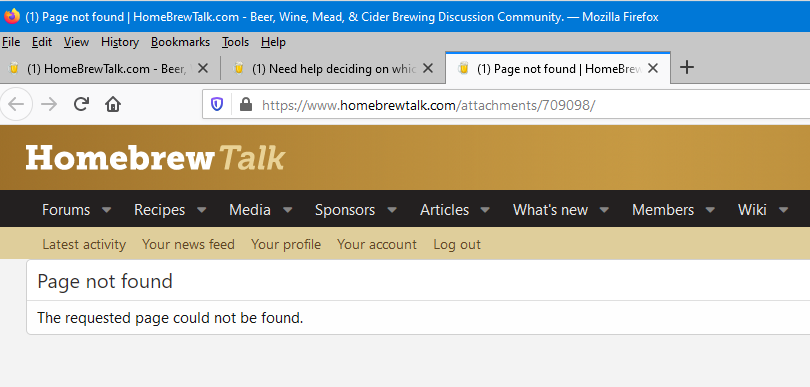Open the Bookmarks menu
810x387 pixels.
[180, 42]
